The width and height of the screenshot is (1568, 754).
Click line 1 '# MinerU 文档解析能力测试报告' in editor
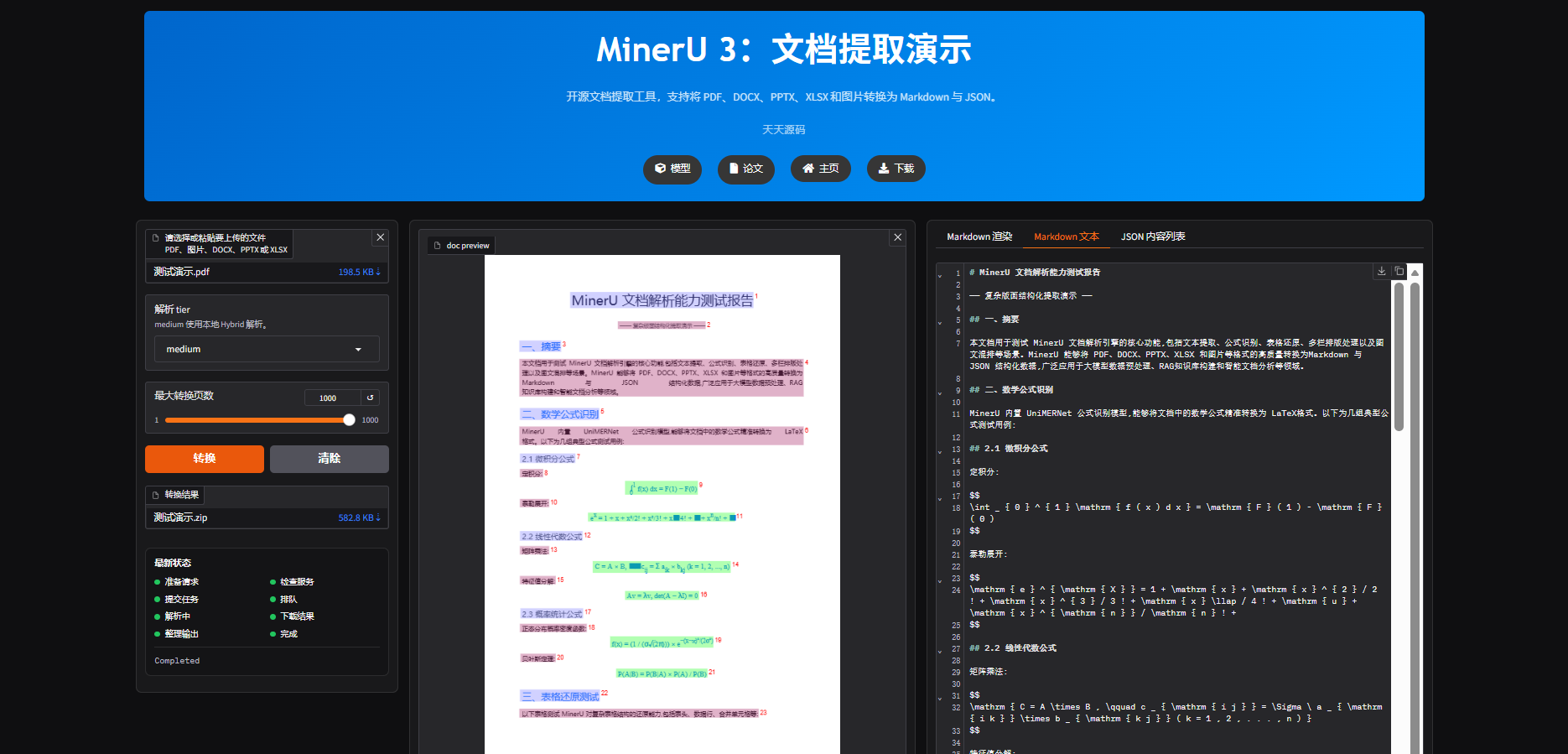click(x=1035, y=273)
